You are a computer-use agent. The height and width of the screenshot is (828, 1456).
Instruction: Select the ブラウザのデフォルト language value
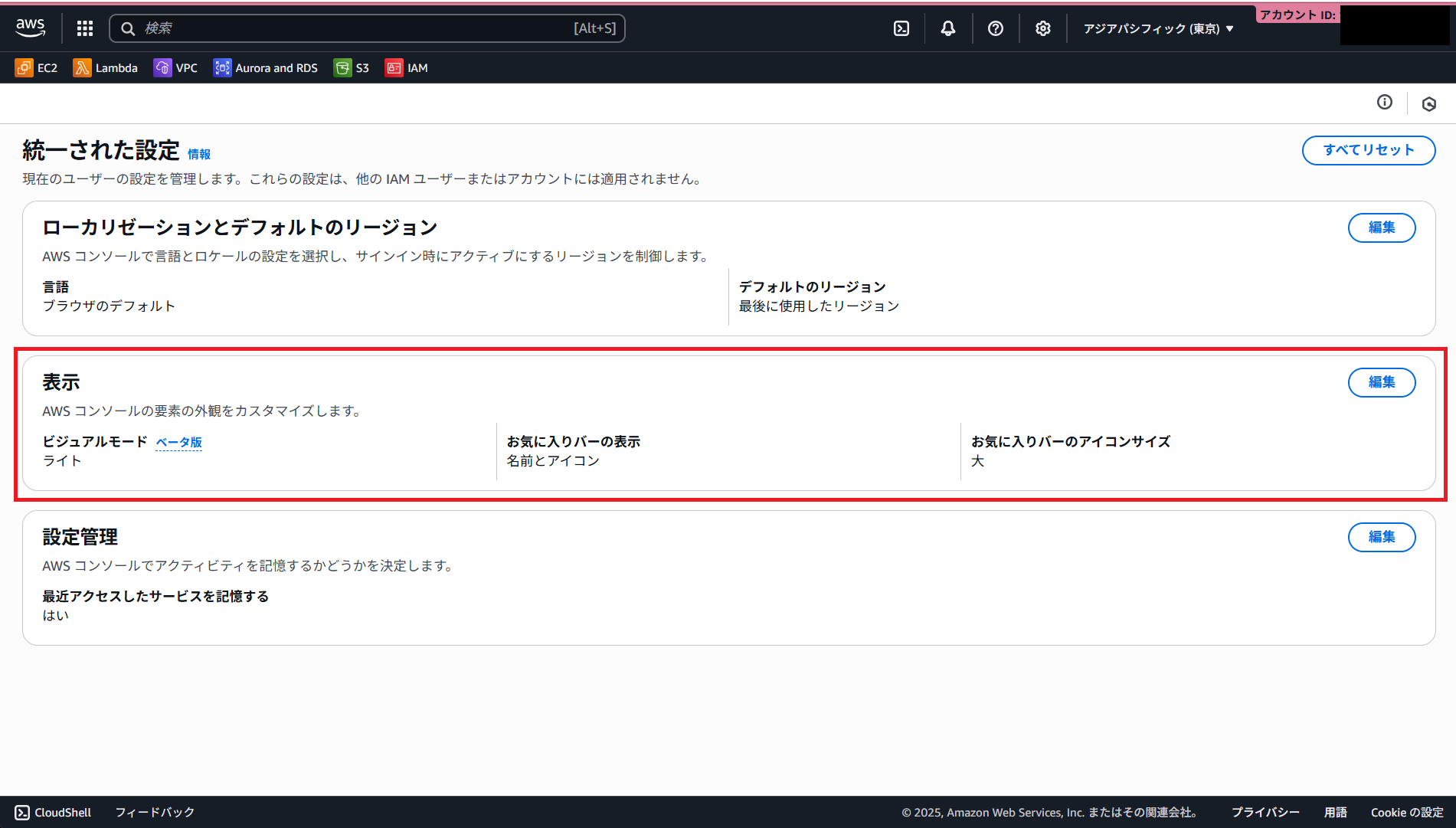pos(109,306)
